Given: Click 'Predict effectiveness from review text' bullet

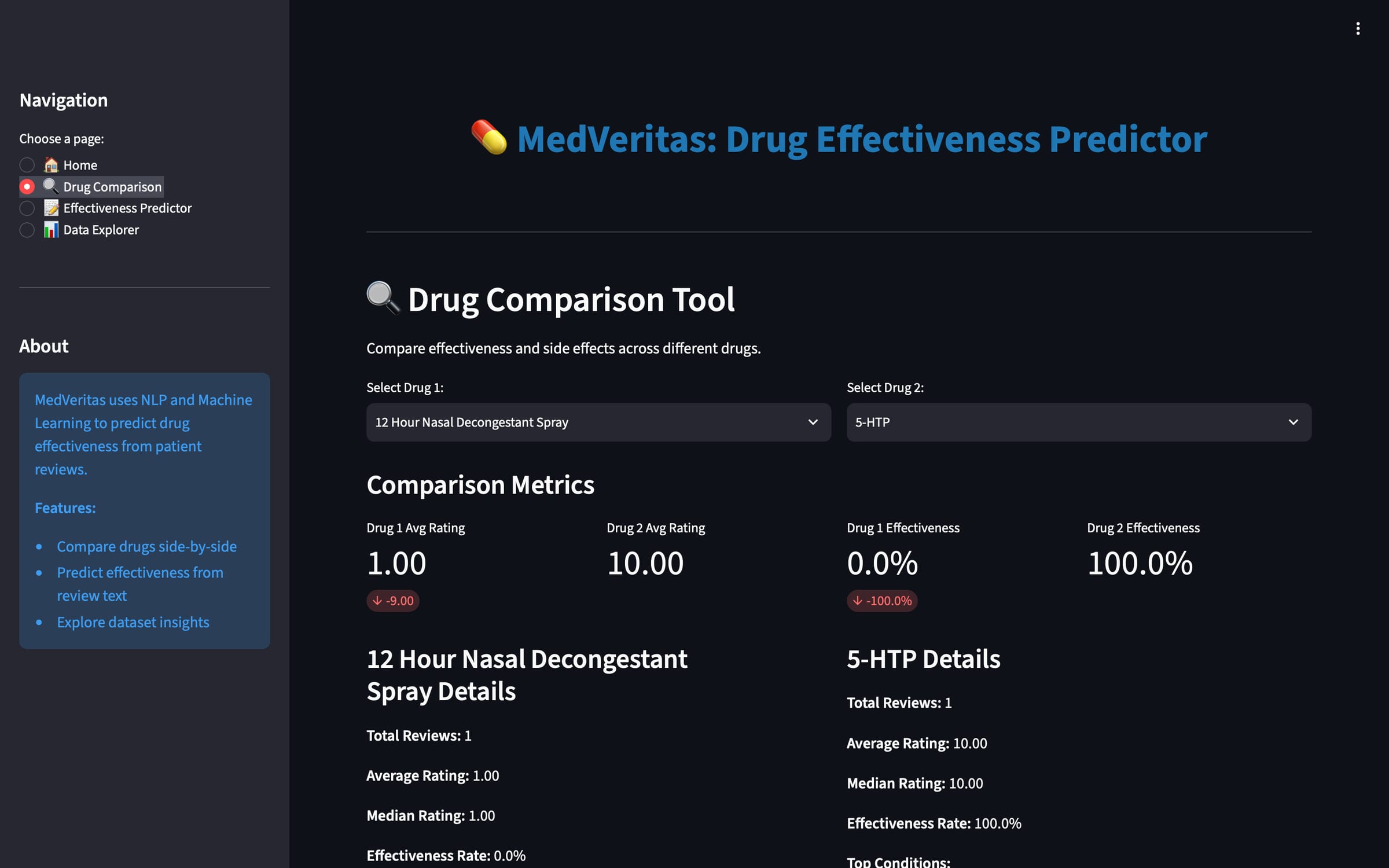Looking at the screenshot, I should click(x=140, y=584).
